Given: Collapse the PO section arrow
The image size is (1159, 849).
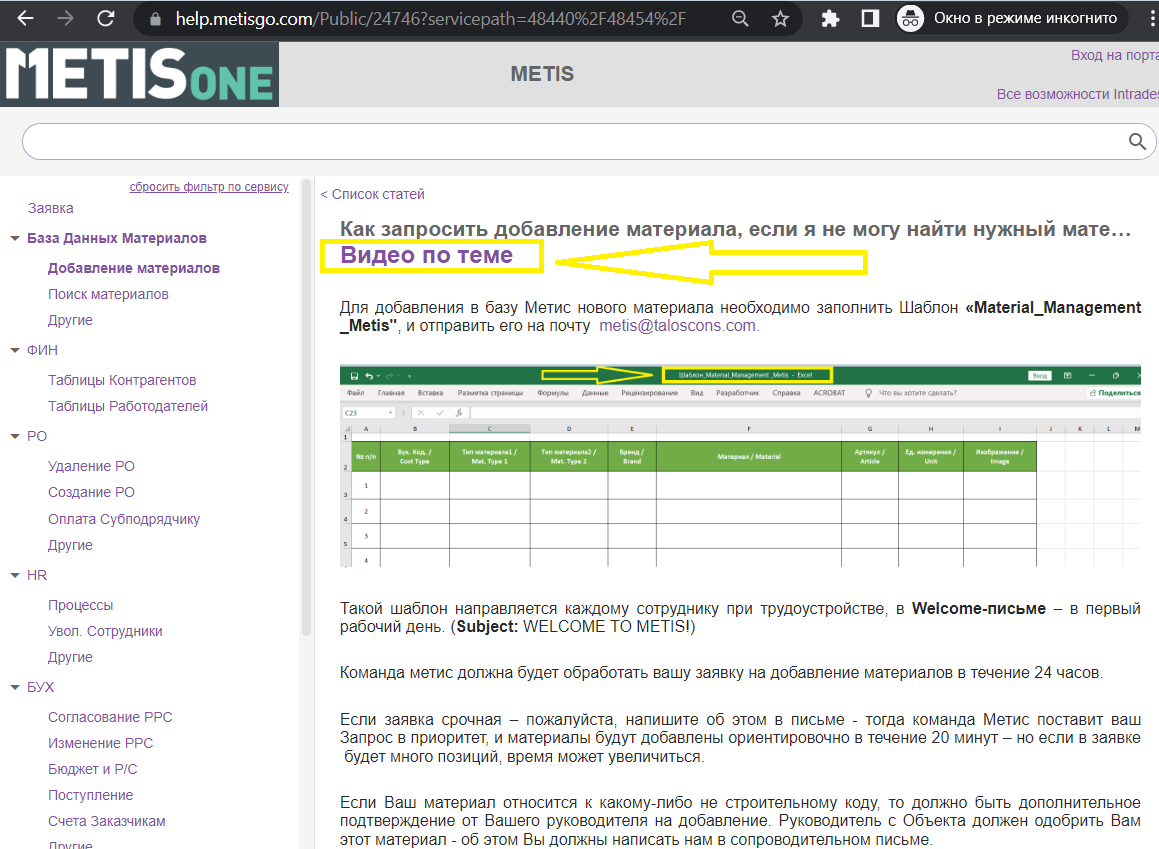Looking at the screenshot, I should [x=15, y=437].
